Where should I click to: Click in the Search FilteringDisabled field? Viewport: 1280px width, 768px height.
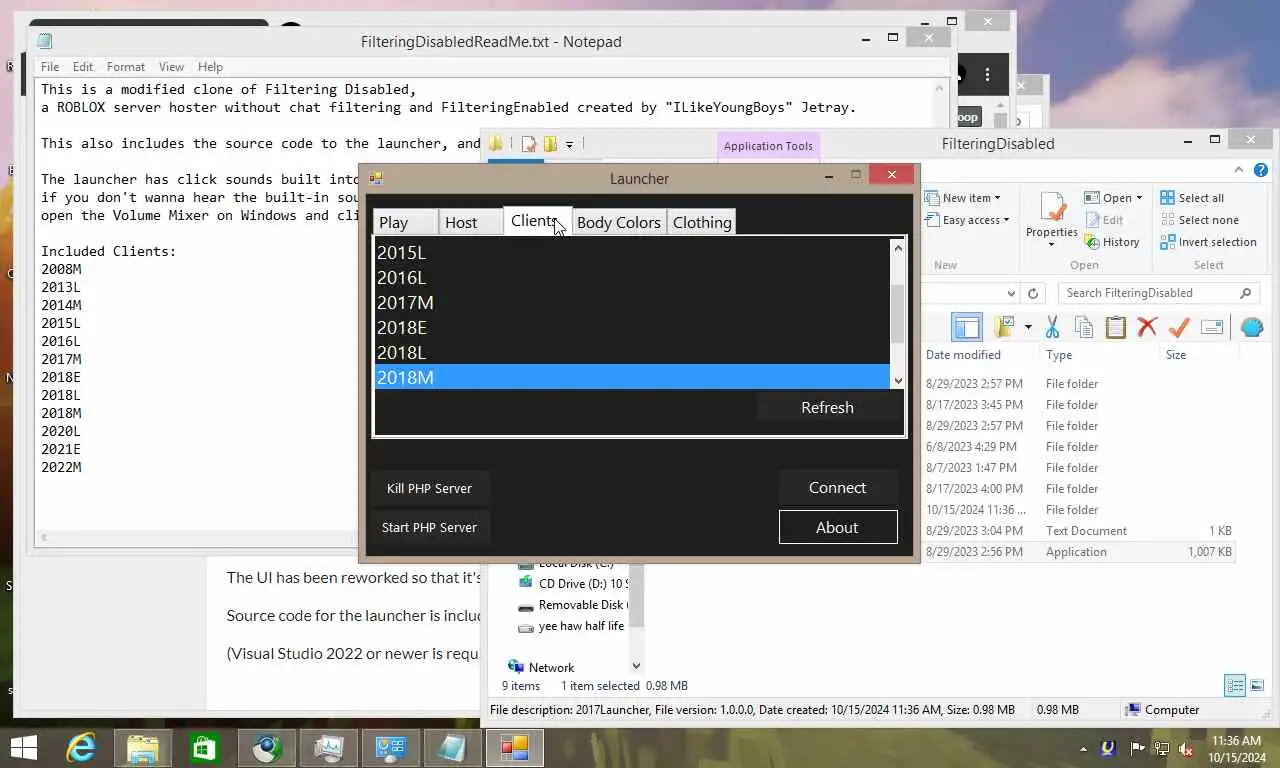tap(1148, 293)
